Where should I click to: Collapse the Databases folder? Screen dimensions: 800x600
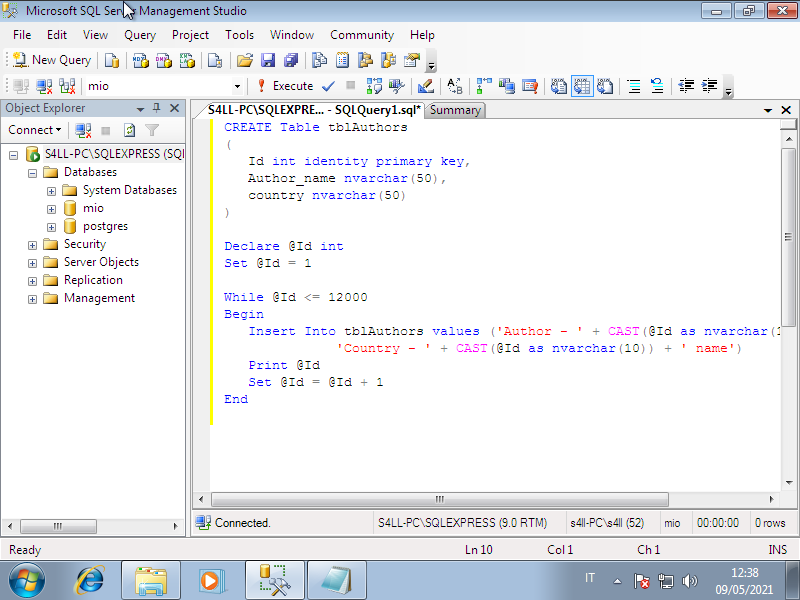point(32,172)
